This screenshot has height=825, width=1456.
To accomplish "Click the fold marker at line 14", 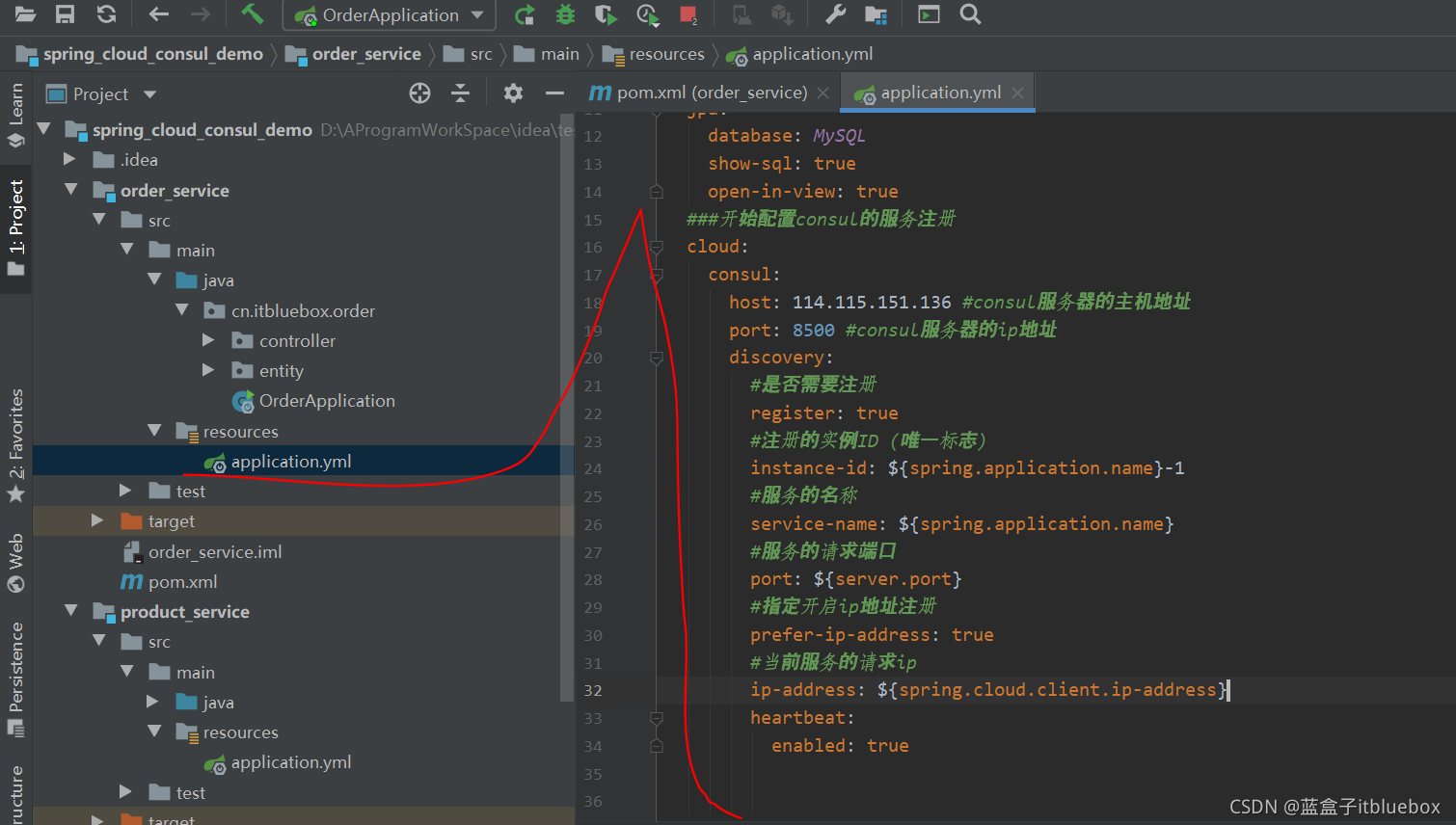I will click(x=657, y=192).
